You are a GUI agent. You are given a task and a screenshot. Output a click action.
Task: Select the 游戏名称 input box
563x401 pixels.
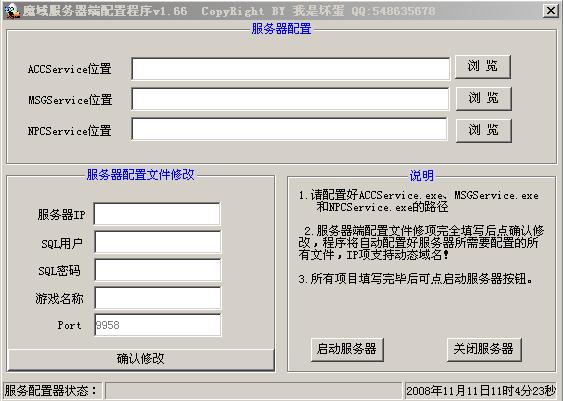coord(158,298)
